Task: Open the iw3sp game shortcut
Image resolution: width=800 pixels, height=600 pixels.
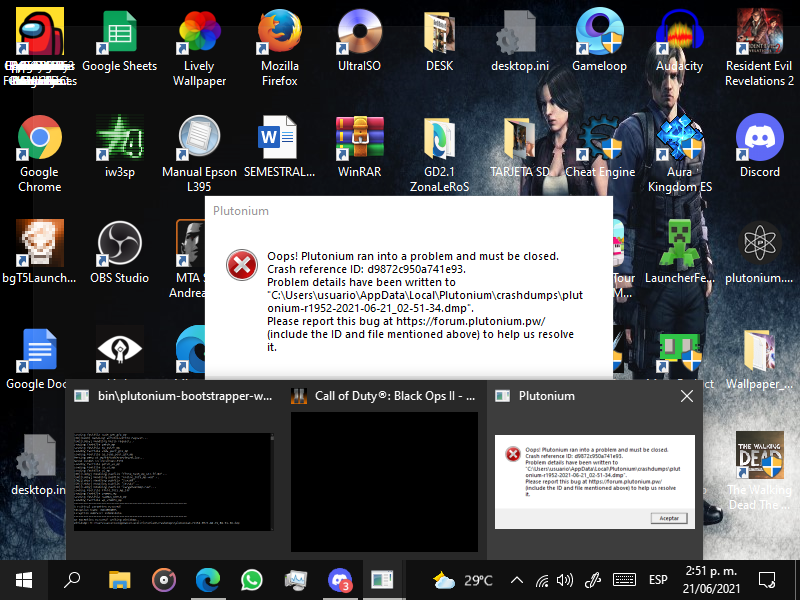Action: (119, 147)
